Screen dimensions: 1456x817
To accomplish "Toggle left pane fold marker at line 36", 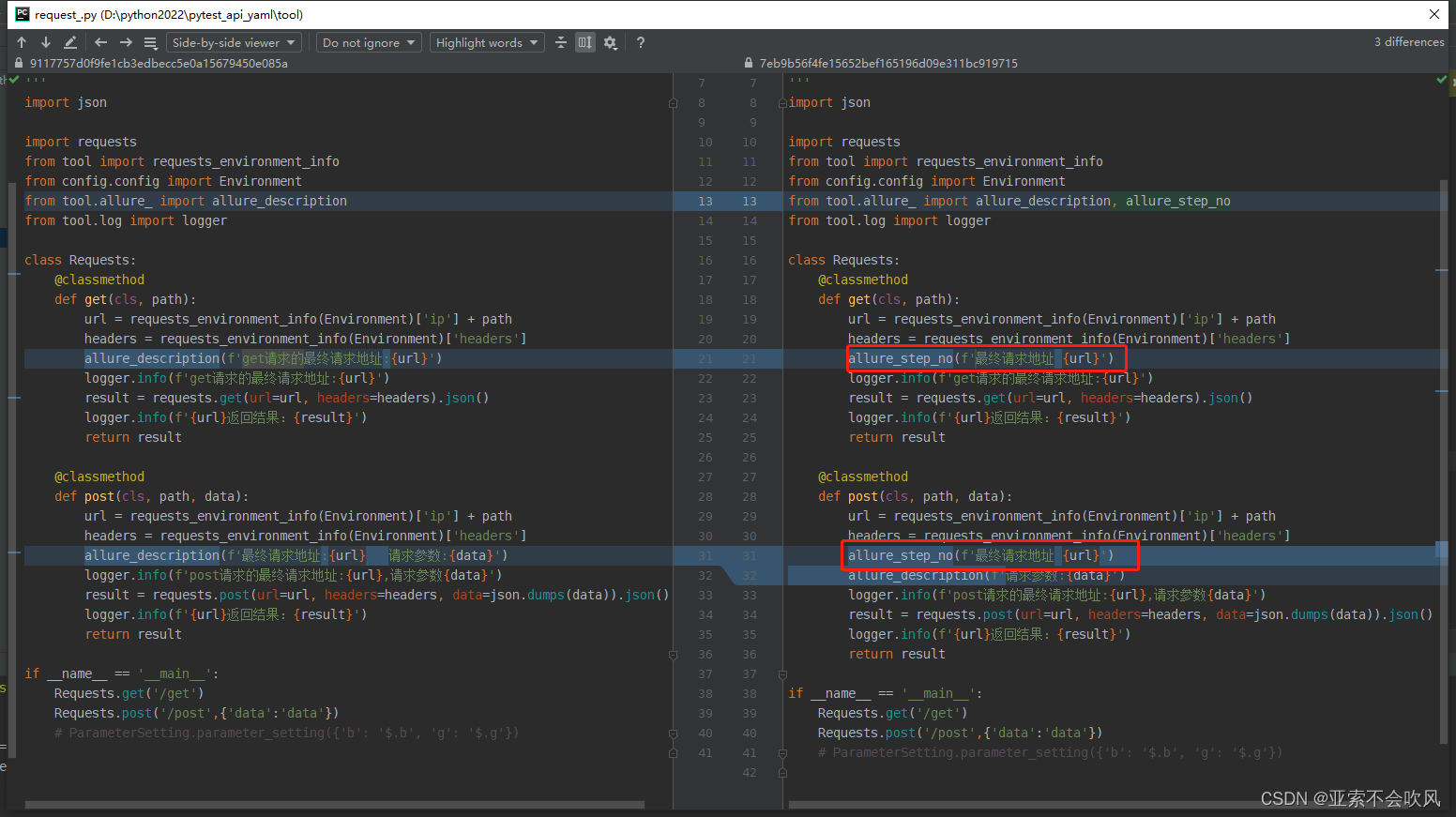I will [673, 654].
